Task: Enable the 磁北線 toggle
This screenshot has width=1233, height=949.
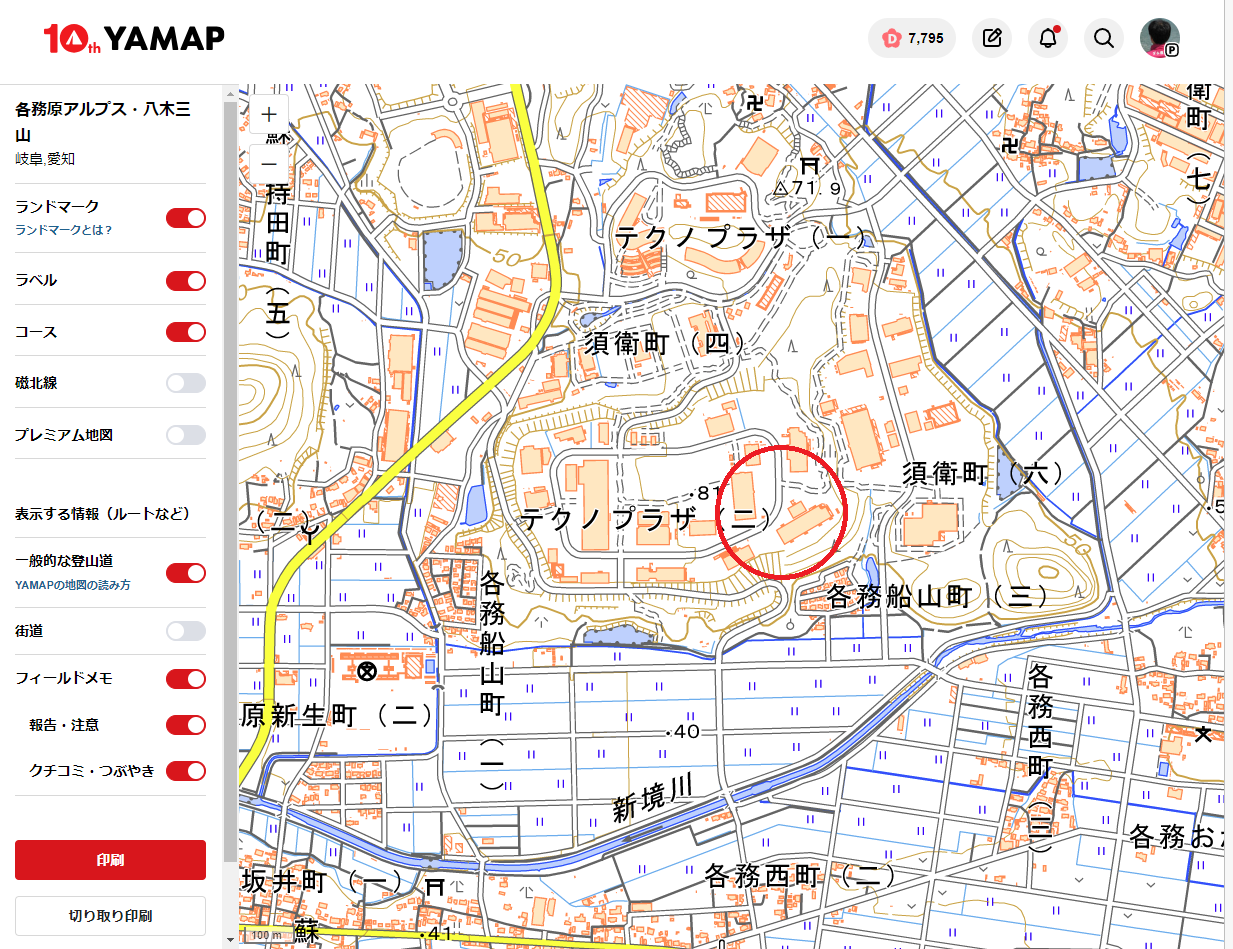Action: (185, 383)
